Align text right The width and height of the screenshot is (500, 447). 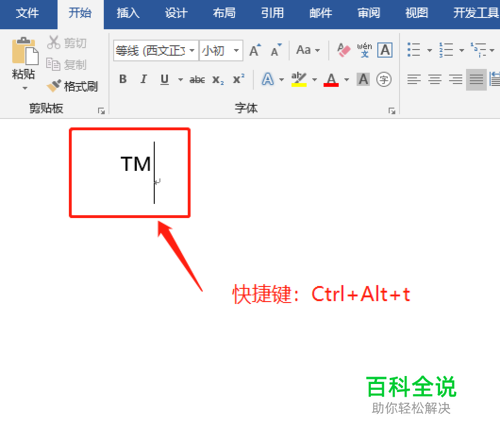click(455, 79)
